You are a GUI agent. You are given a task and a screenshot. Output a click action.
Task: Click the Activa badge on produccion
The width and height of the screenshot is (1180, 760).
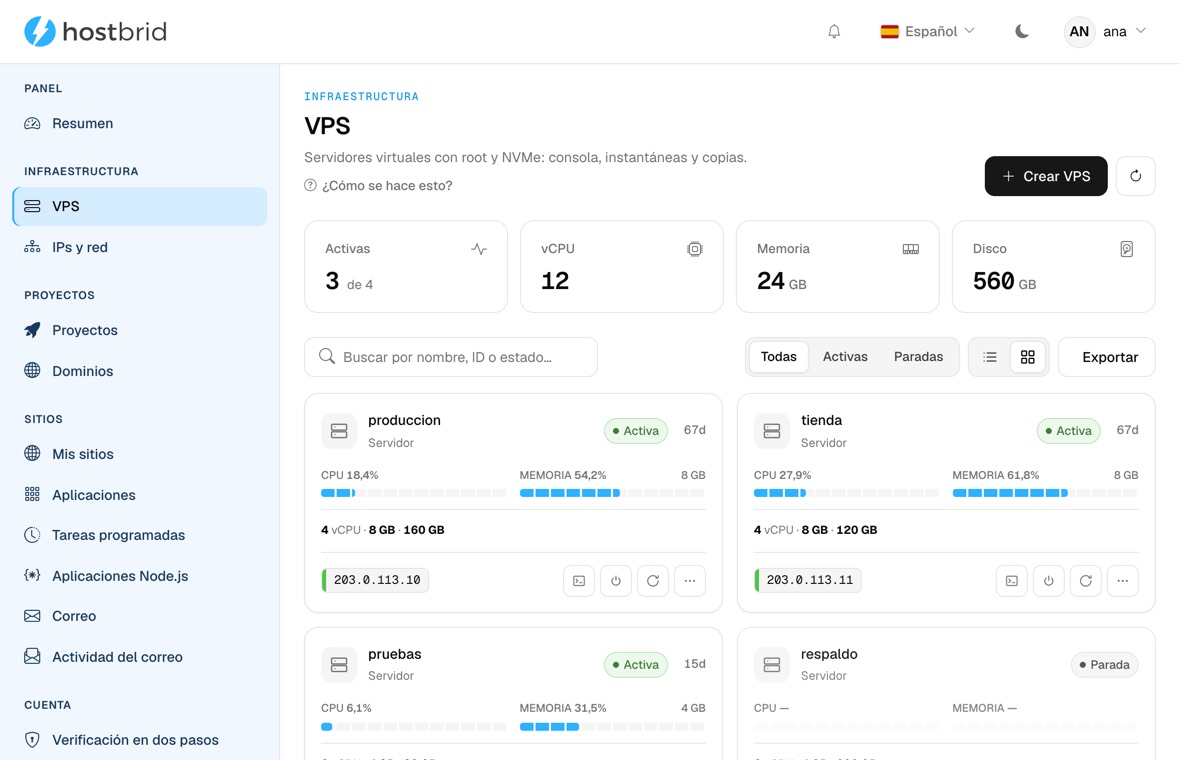[636, 431]
